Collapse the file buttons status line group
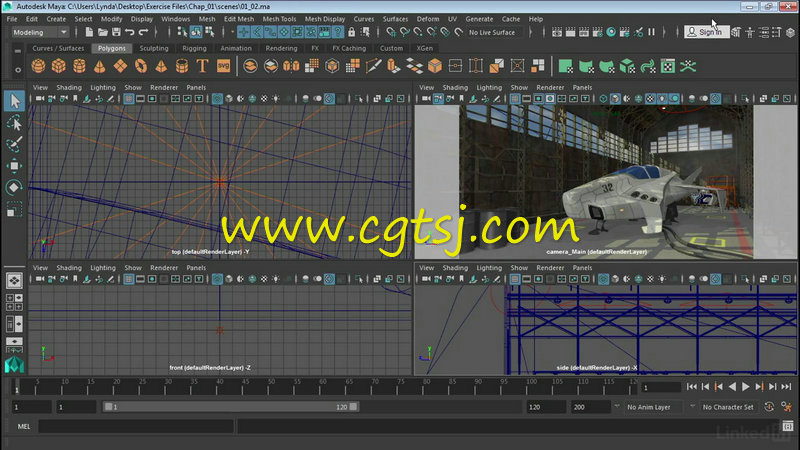The image size is (800, 450). click(x=76, y=32)
